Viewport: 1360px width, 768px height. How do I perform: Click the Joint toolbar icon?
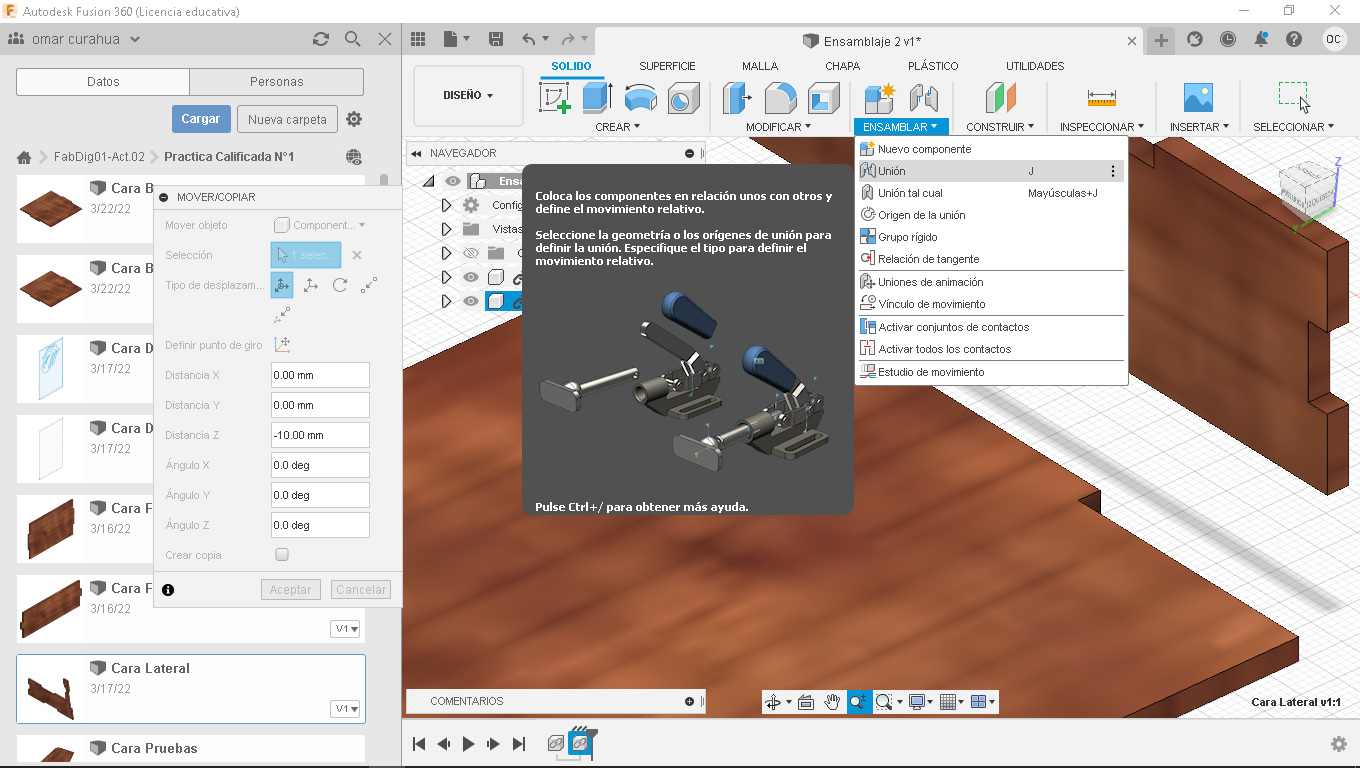coord(924,98)
